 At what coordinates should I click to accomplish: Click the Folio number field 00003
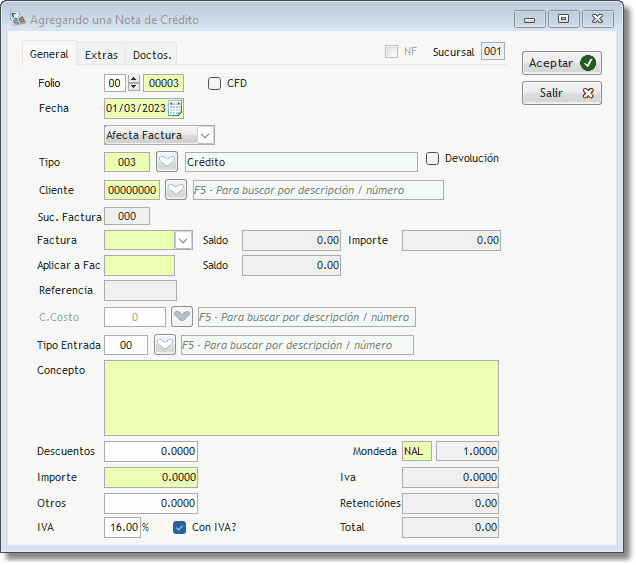(x=163, y=83)
